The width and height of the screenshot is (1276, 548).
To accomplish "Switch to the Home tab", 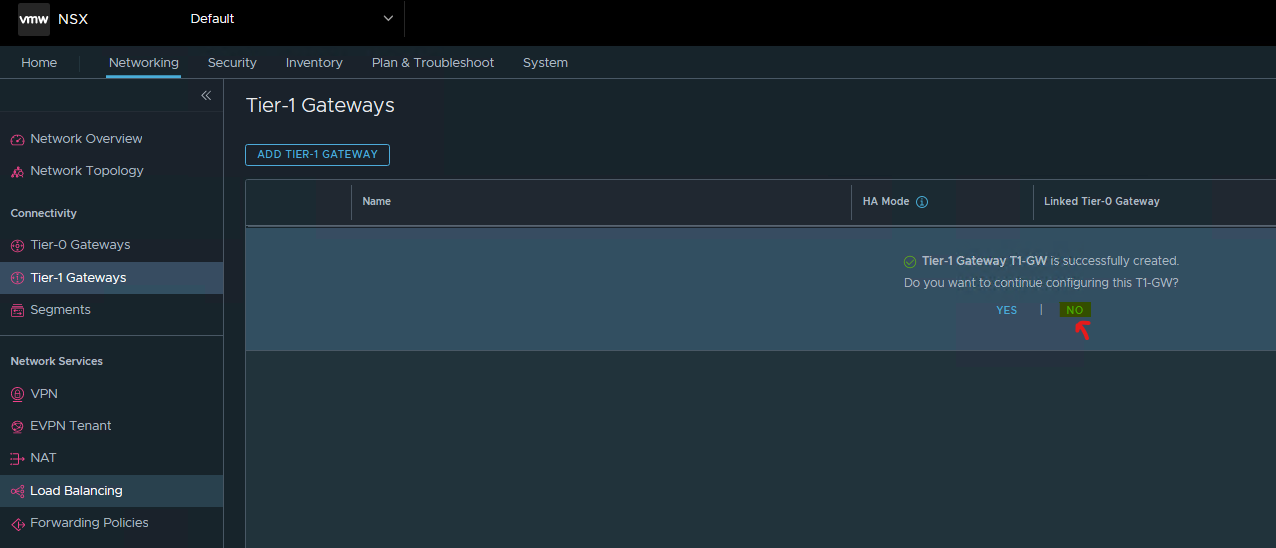I will pos(39,62).
